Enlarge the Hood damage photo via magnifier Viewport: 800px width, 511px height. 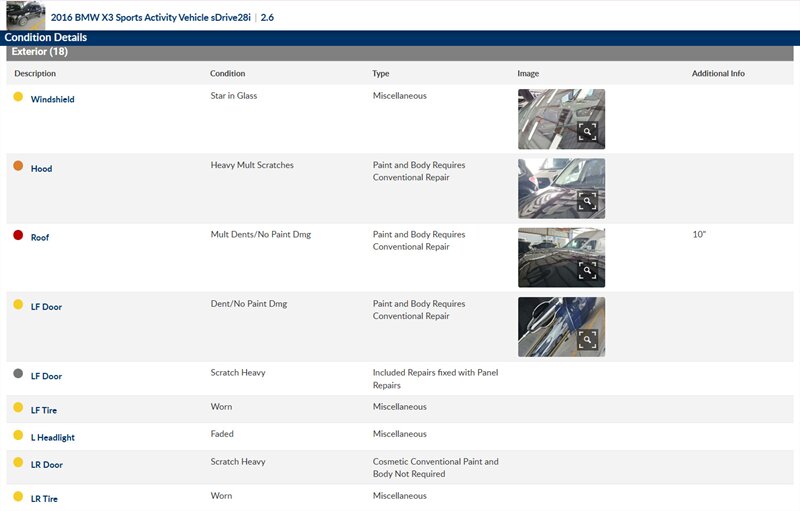(588, 201)
